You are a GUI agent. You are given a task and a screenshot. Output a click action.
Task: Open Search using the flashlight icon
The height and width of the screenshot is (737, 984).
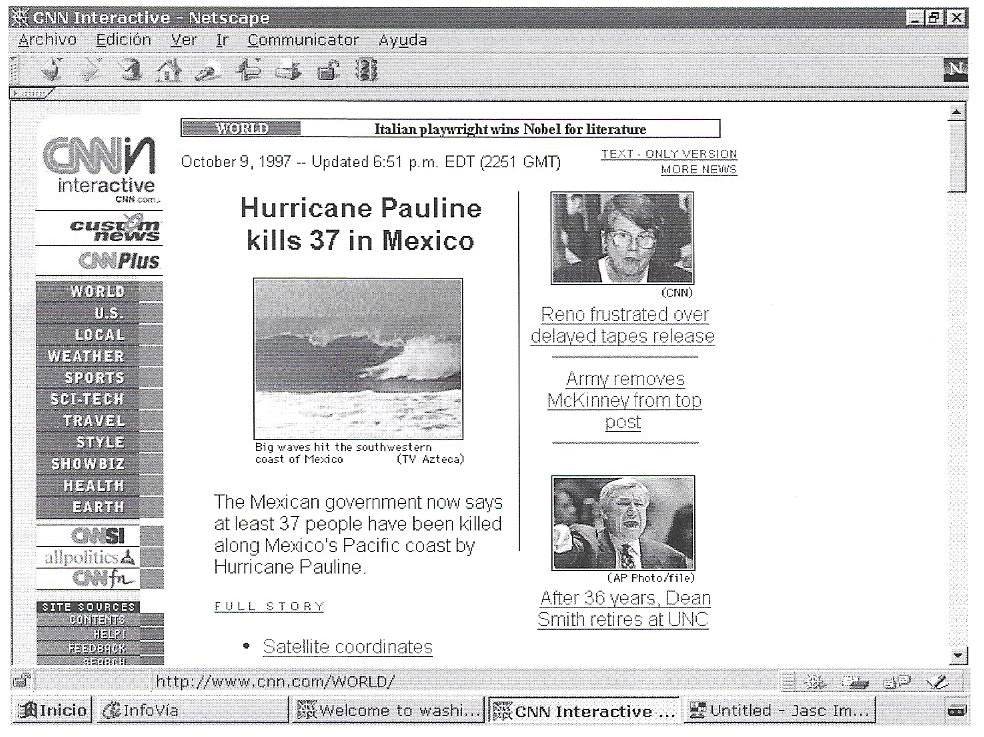pos(208,70)
